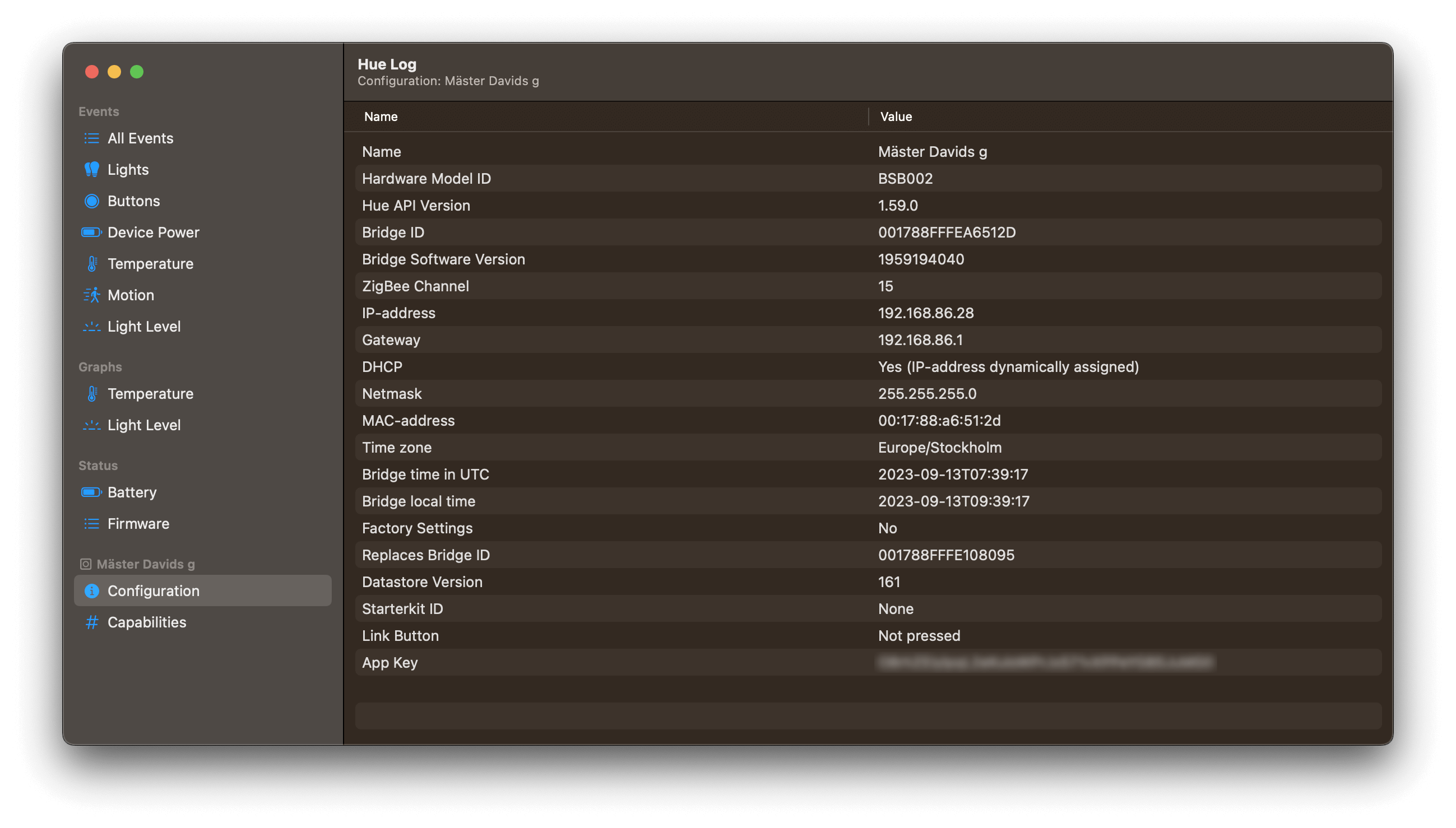Image resolution: width=1456 pixels, height=828 pixels.
Task: Check Battery status in sidebar
Action: pos(132,492)
